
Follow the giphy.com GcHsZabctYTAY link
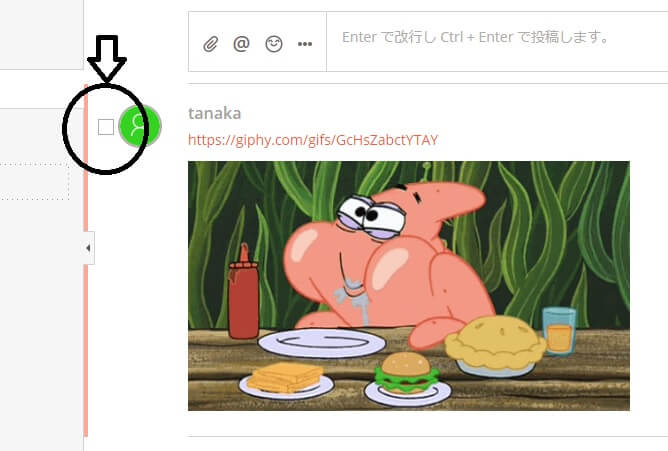tap(313, 140)
